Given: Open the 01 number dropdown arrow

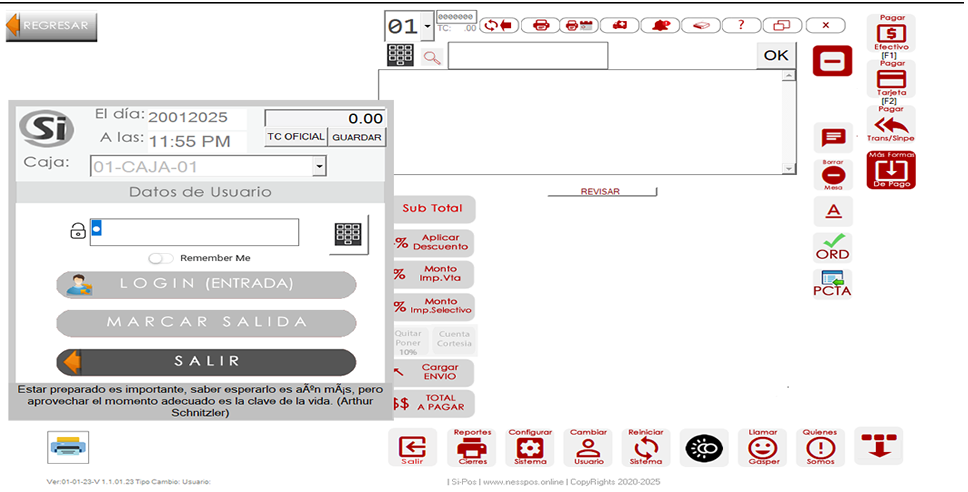Looking at the screenshot, I should click(428, 25).
